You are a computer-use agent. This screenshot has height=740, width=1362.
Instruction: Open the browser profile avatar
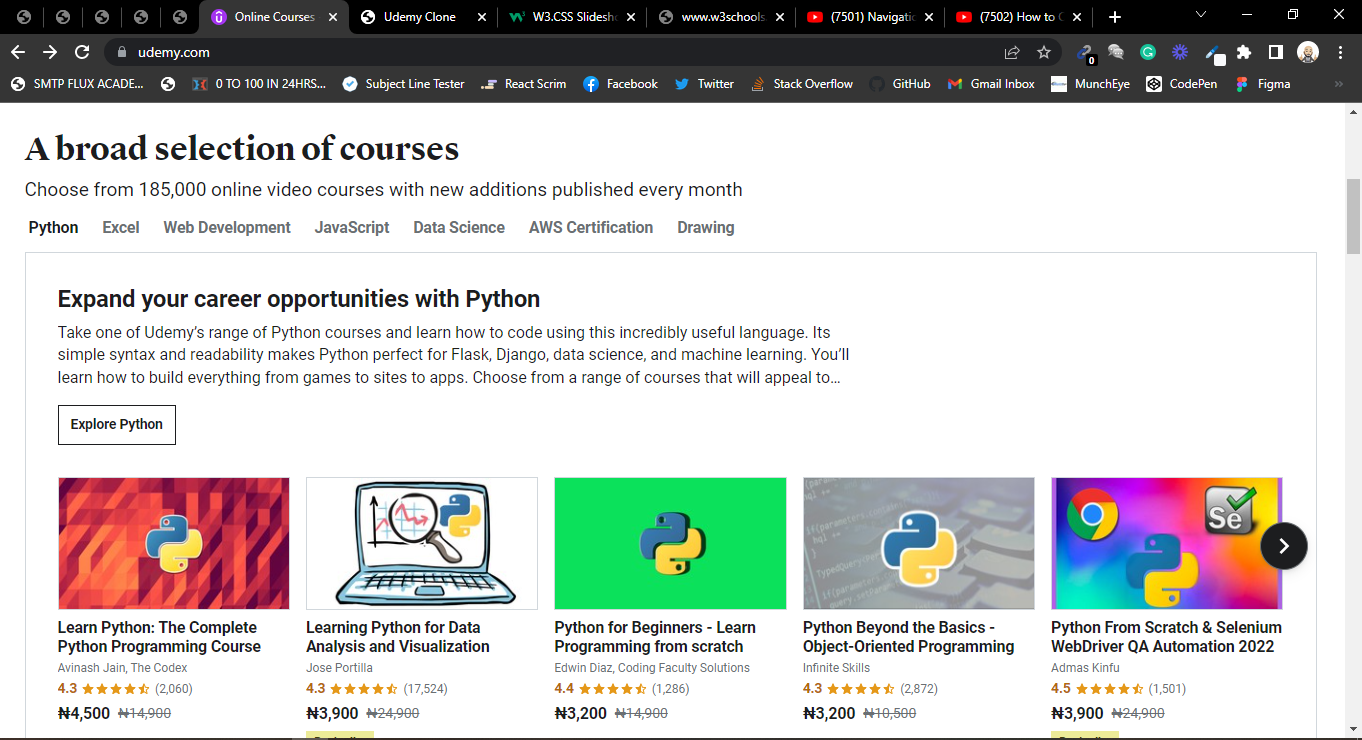pyautogui.click(x=1309, y=51)
